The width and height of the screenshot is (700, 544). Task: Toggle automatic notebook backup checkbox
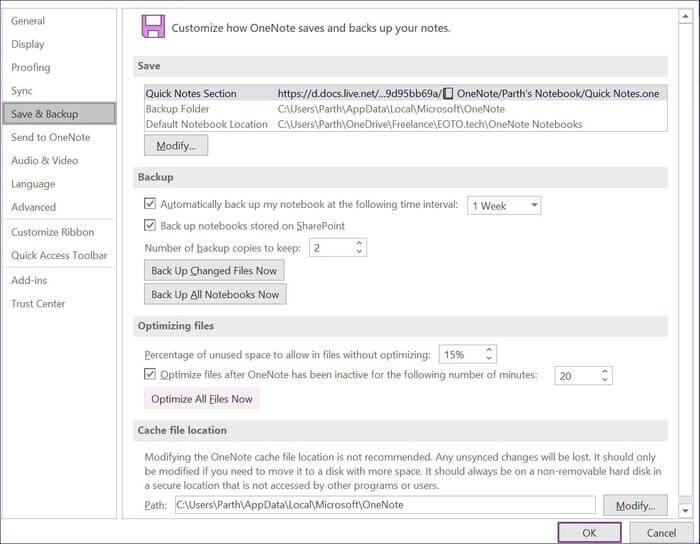coord(150,204)
